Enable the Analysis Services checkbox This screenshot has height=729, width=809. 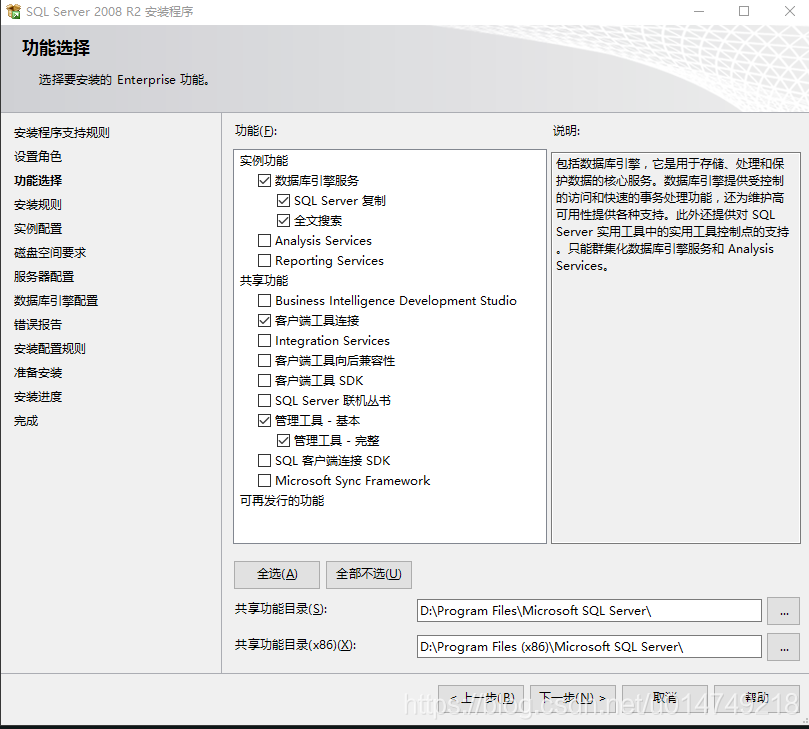264,240
